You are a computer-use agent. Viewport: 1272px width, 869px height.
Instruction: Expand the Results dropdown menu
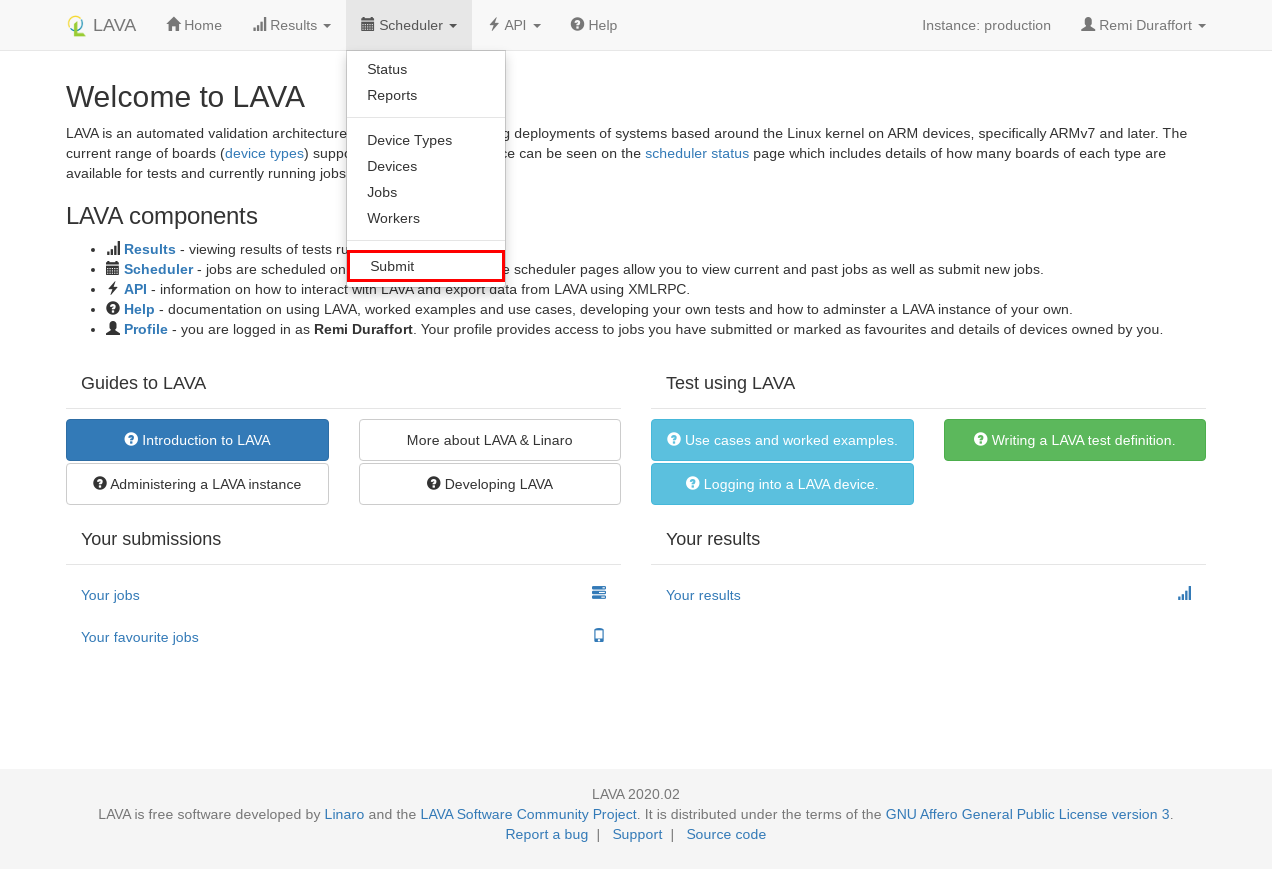[291, 25]
